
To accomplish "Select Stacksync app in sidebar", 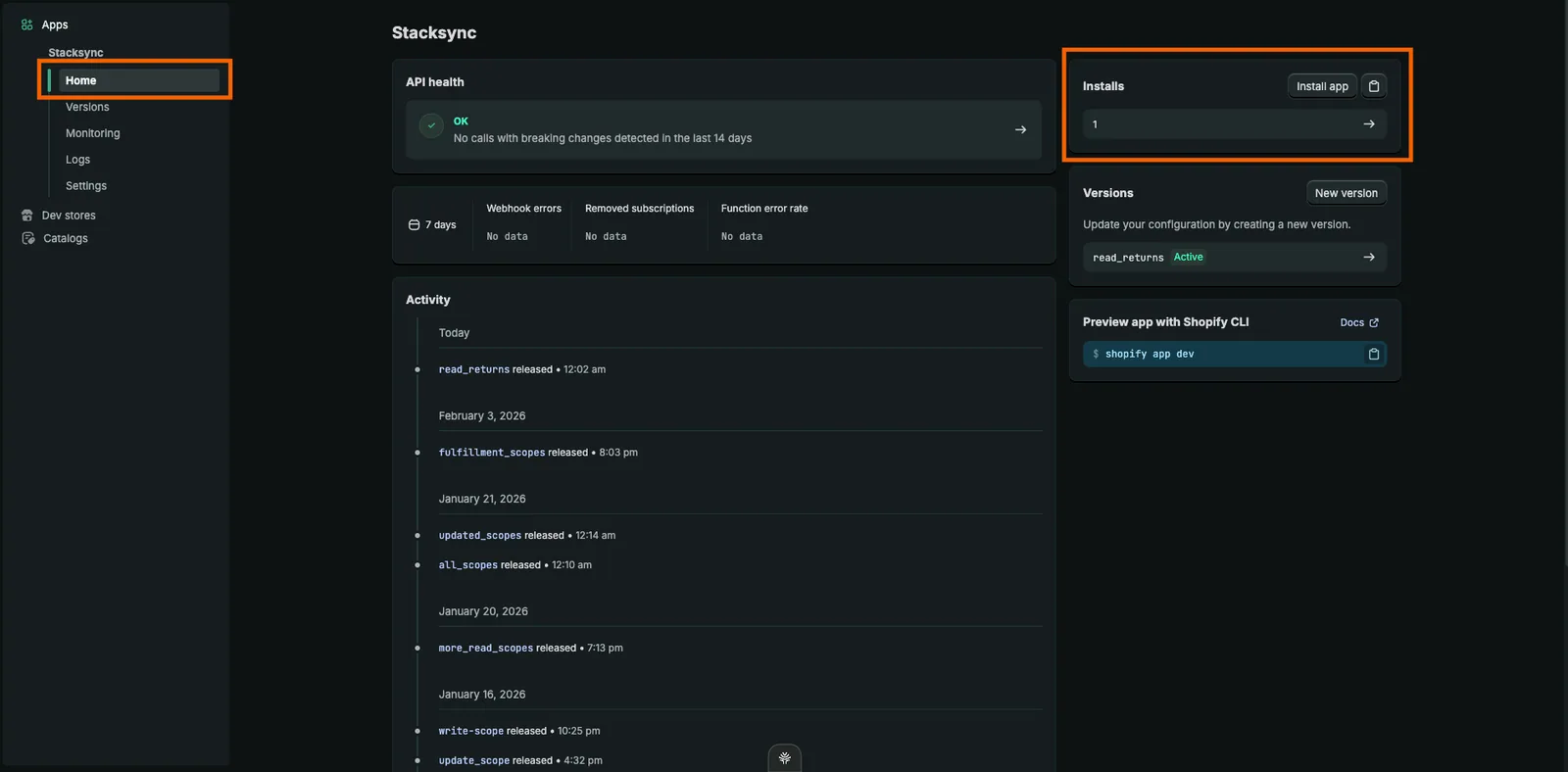I will (x=75, y=53).
